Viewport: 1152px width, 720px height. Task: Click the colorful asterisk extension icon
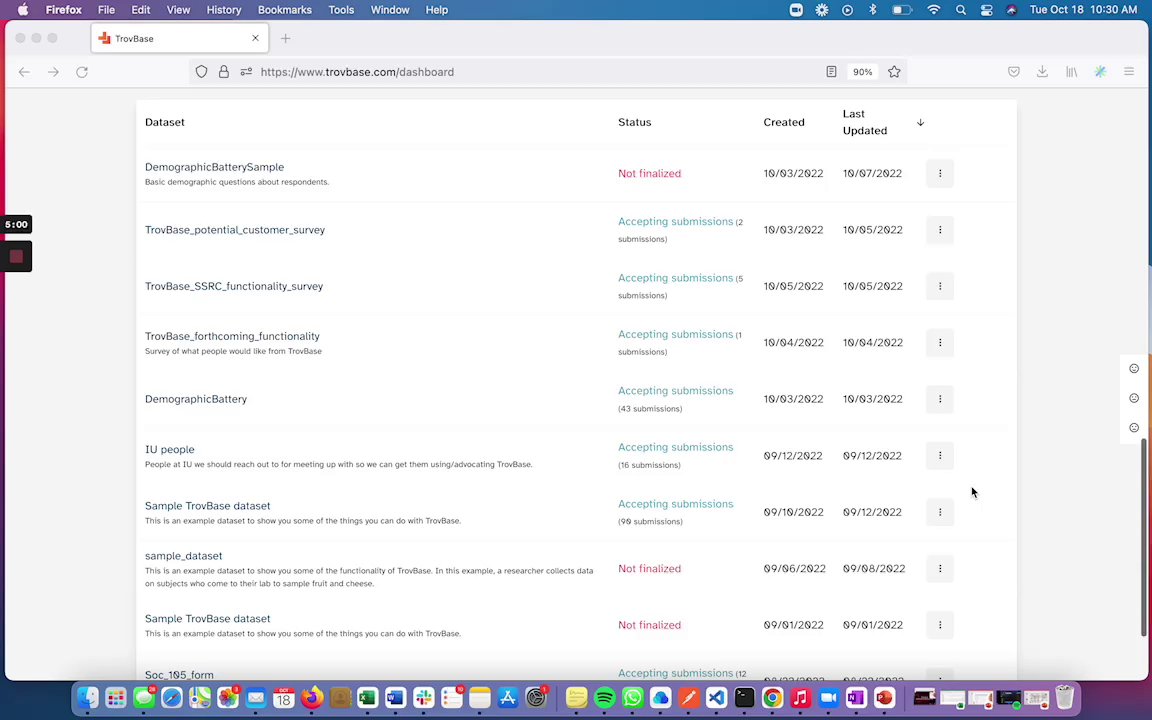pos(1100,72)
